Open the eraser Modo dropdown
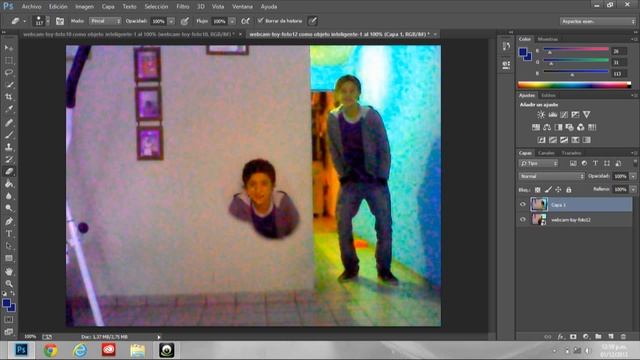This screenshot has height=360, width=640. (105, 21)
